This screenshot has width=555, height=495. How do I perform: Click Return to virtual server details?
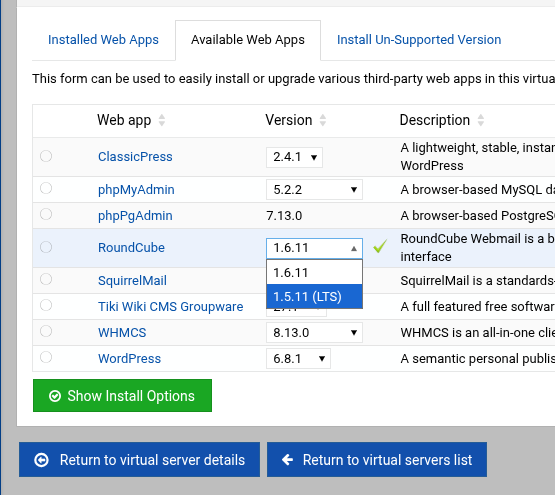click(x=139, y=460)
